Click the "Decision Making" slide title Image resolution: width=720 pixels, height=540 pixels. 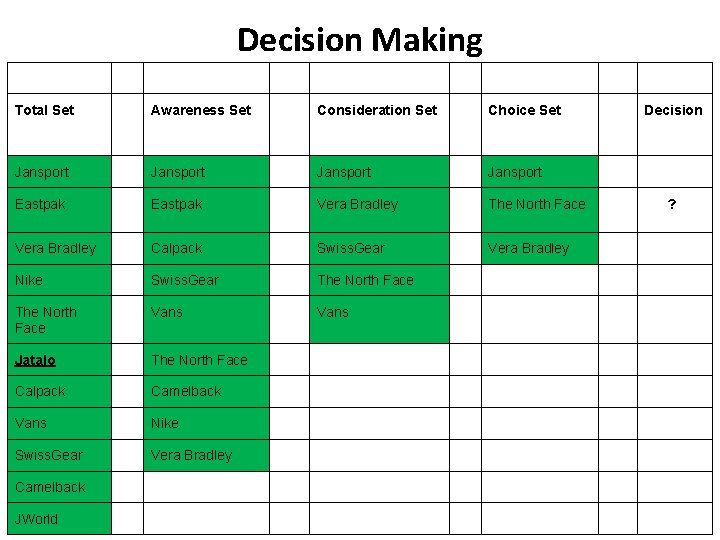pos(360,40)
